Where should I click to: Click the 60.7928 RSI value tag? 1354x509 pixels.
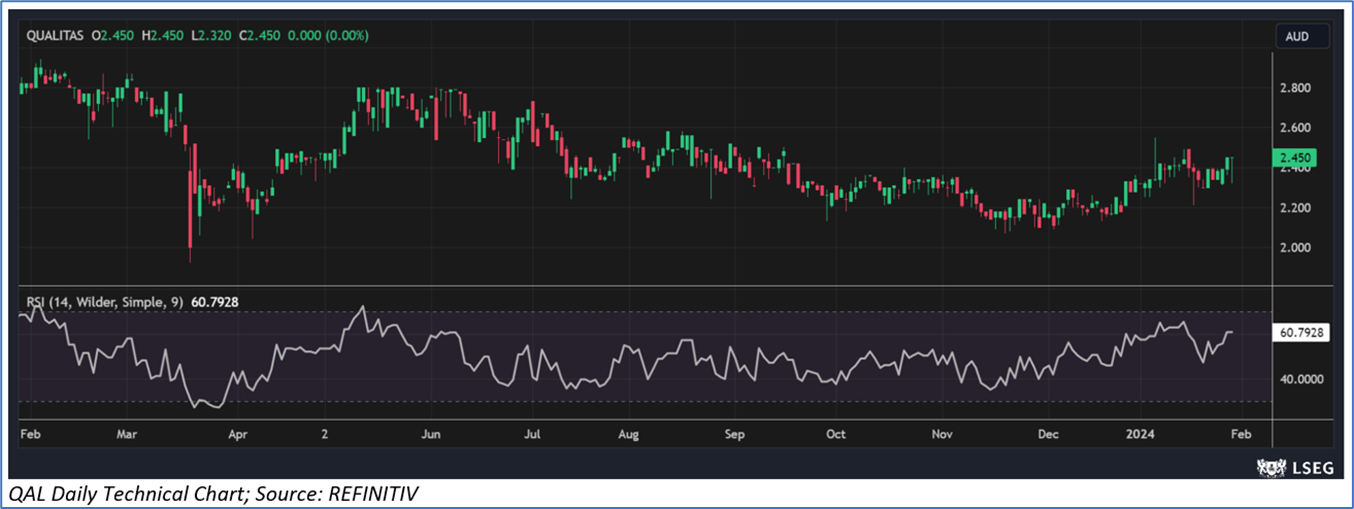tap(1300, 334)
